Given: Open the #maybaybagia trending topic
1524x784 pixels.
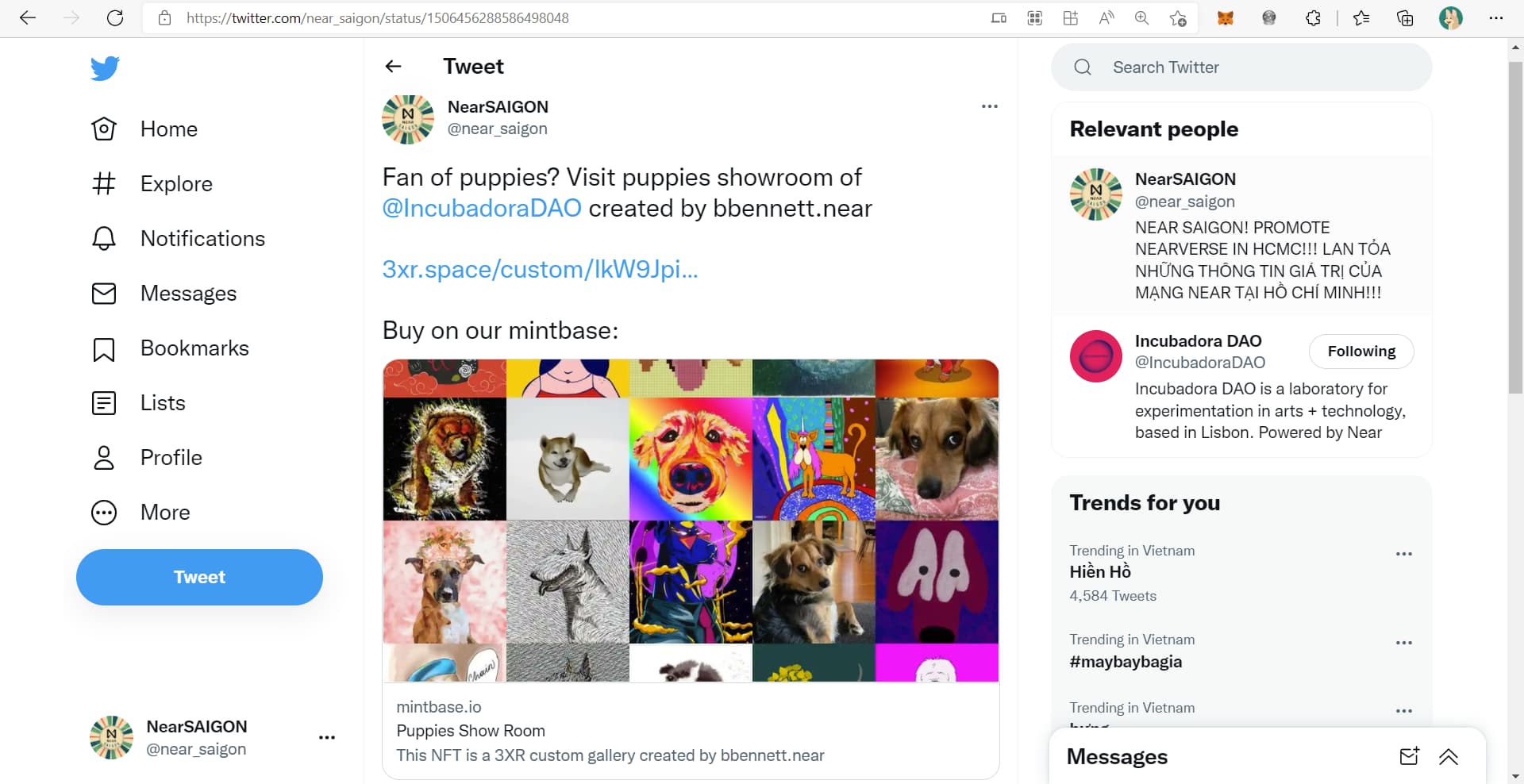Looking at the screenshot, I should (x=1126, y=662).
